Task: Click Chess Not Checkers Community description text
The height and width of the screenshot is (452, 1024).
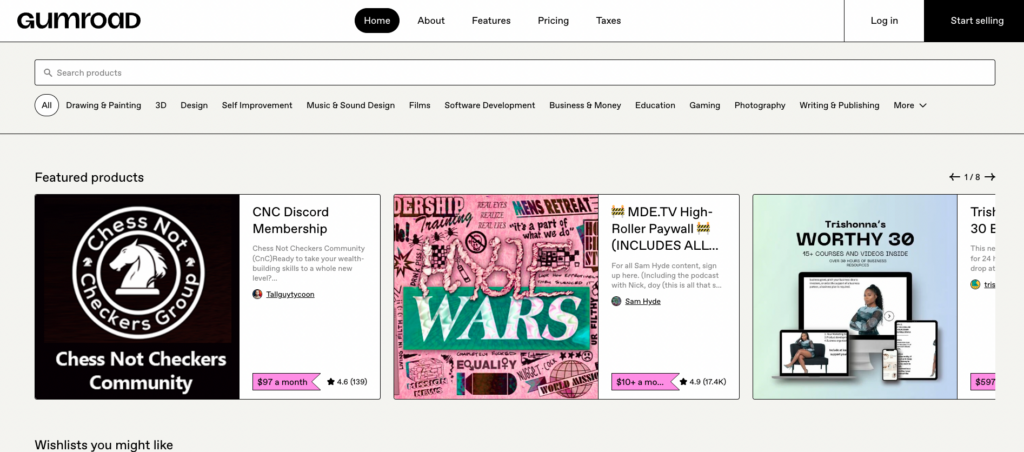Action: tap(309, 263)
